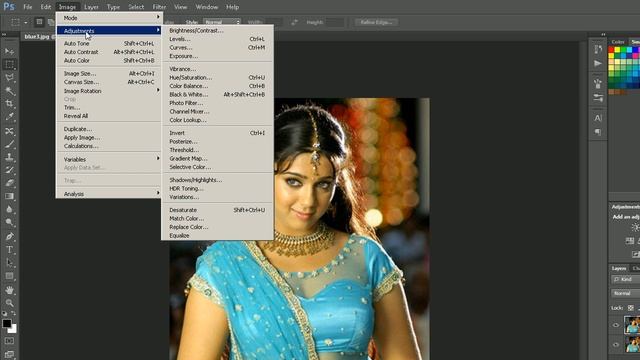The height and width of the screenshot is (360, 640).
Task: Select the Rectangle shape tool
Action: (x=9, y=276)
